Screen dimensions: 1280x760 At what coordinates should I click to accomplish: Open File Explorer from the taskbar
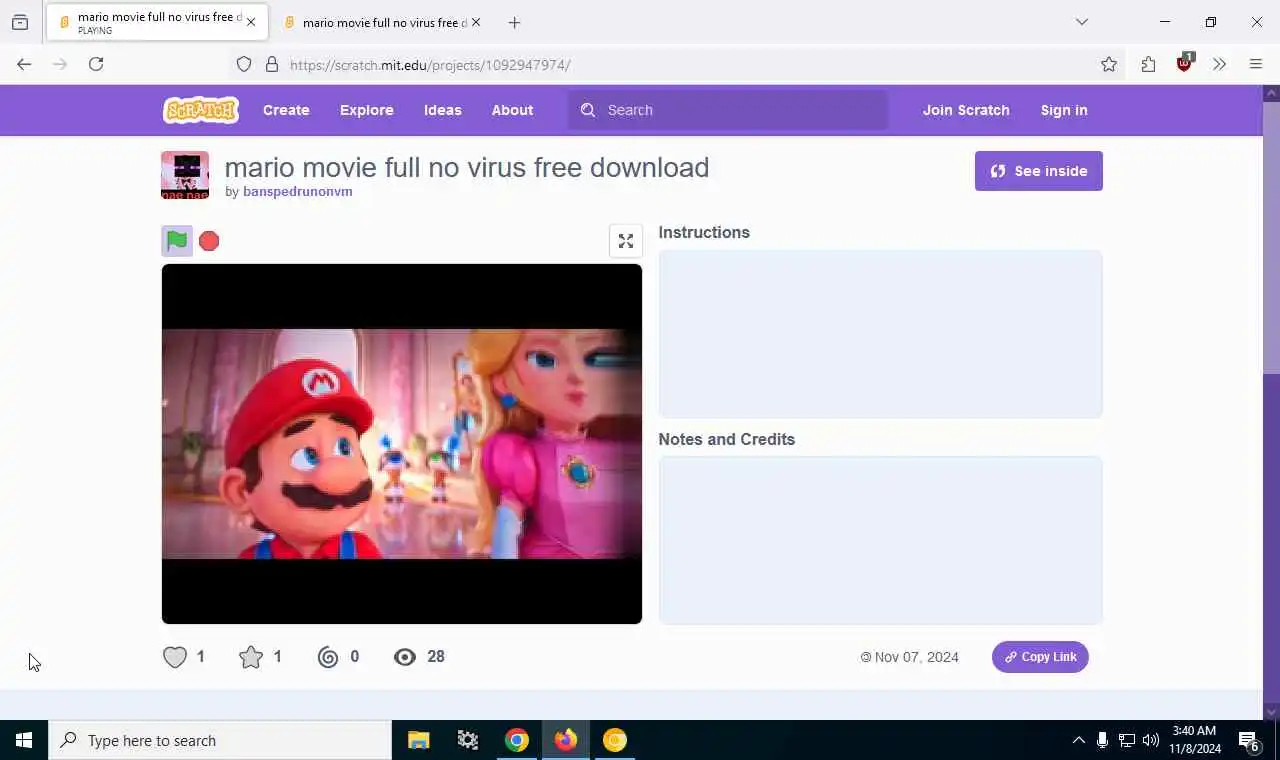tap(418, 740)
